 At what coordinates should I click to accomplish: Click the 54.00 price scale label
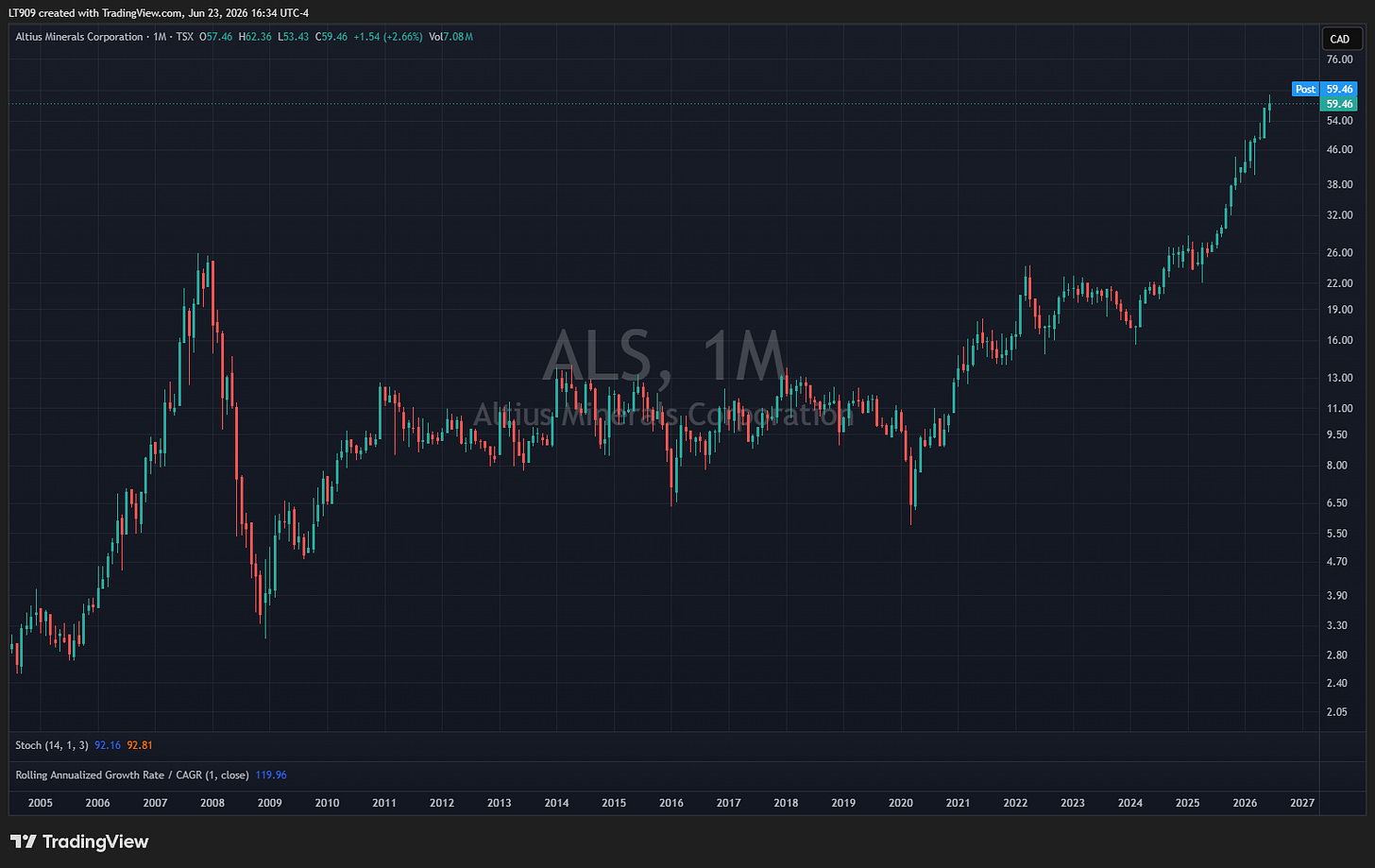[x=1339, y=121]
